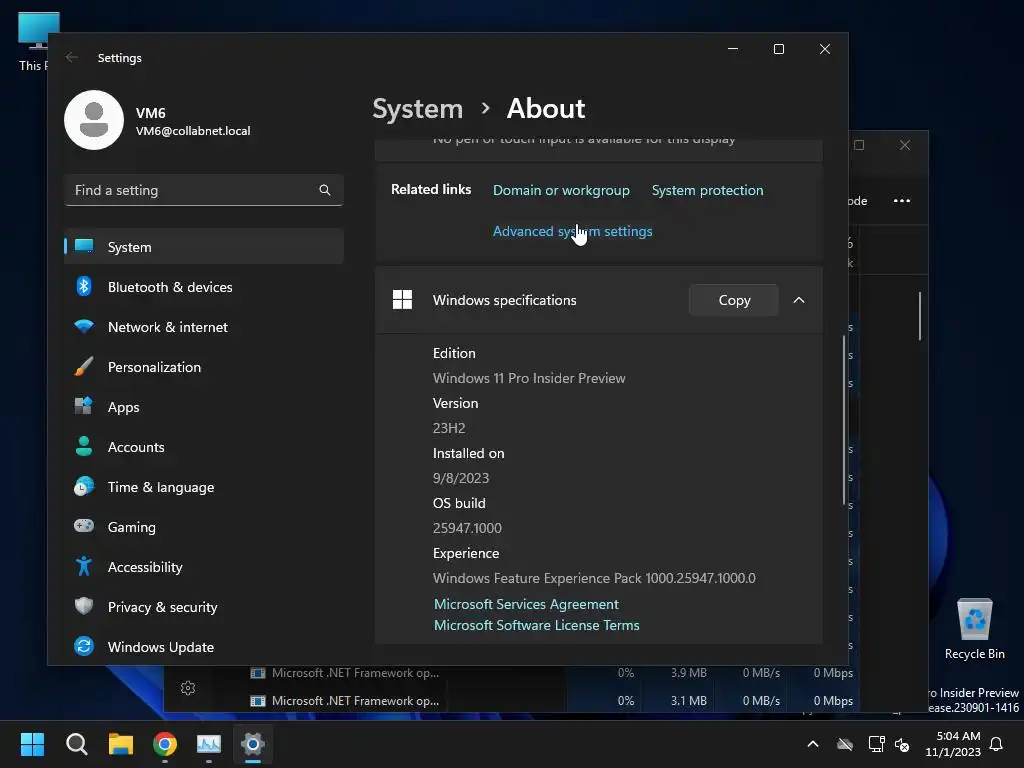Open File Explorer from taskbar
The width and height of the screenshot is (1024, 768).
click(121, 744)
